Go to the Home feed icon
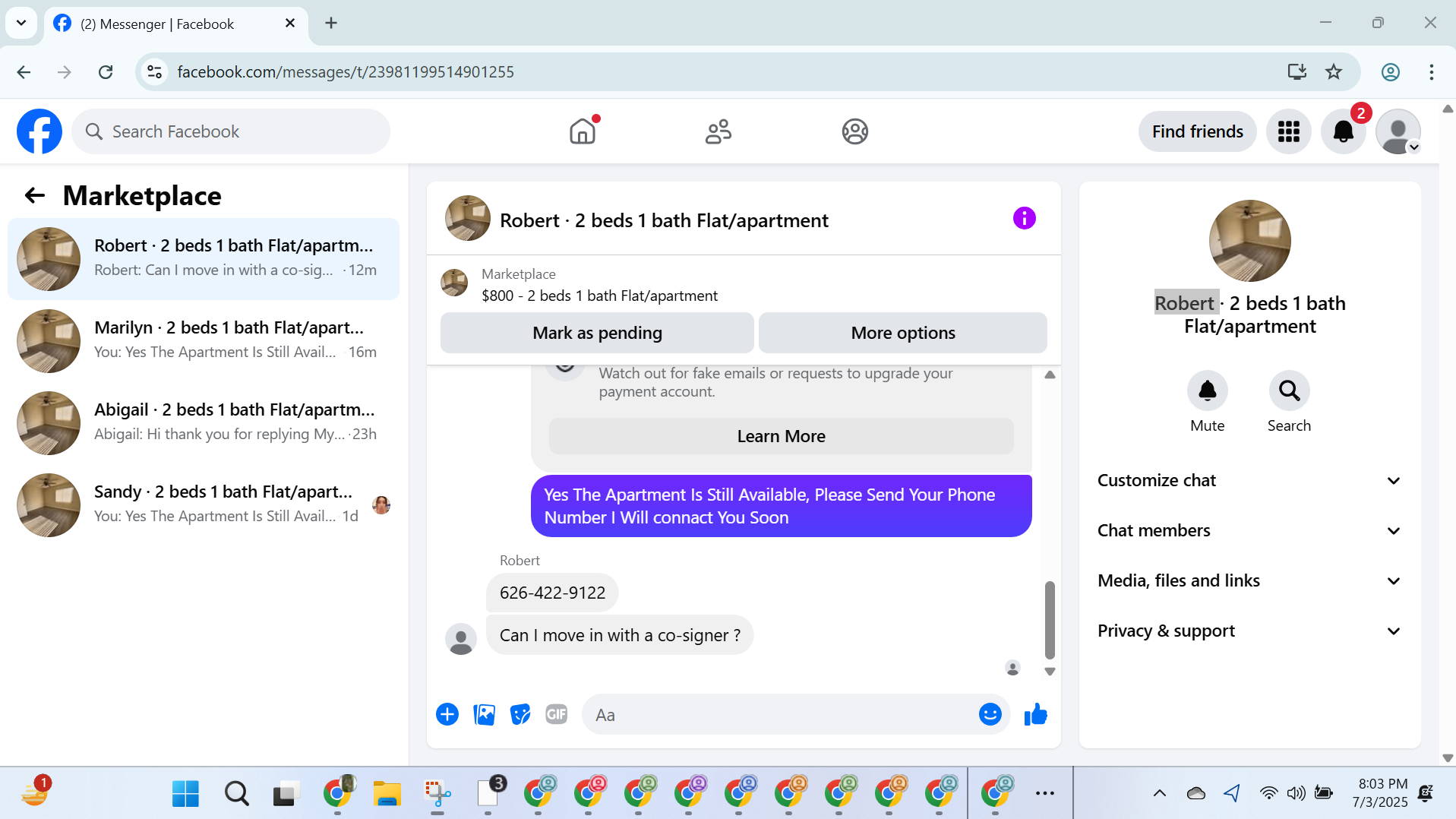 coord(583,131)
